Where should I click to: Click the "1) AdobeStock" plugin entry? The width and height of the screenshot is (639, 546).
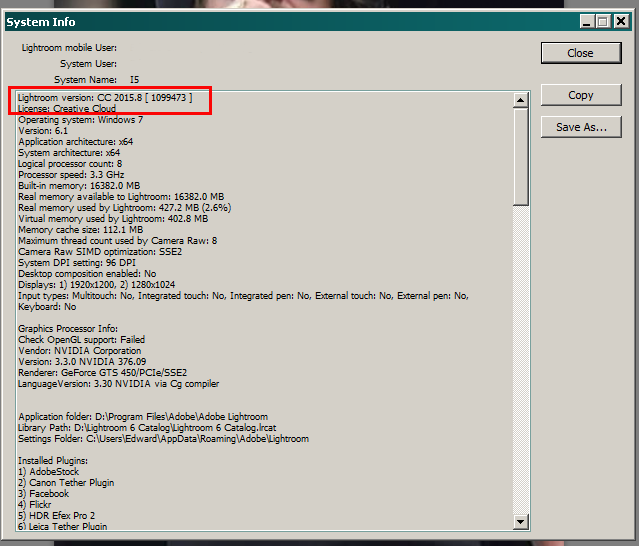point(48,472)
